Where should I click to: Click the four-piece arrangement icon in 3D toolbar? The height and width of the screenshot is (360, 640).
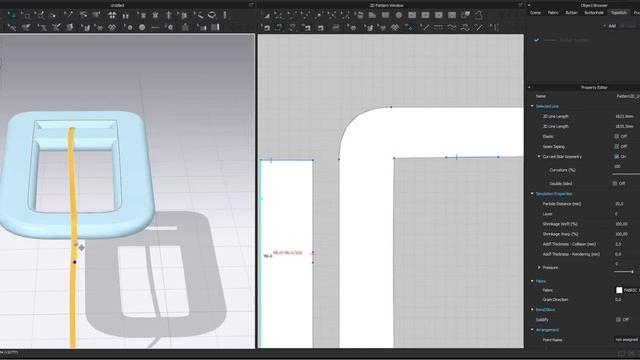pyautogui.click(x=112, y=15)
